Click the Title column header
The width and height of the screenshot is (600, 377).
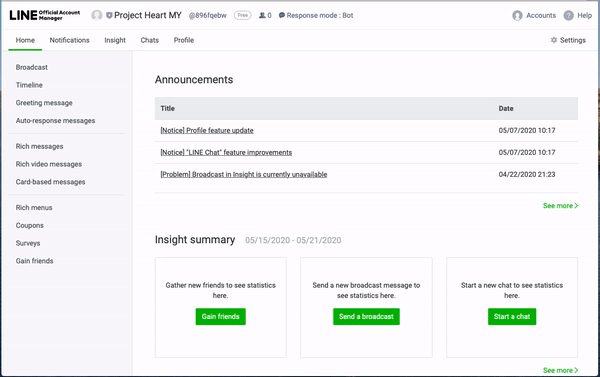tap(168, 108)
